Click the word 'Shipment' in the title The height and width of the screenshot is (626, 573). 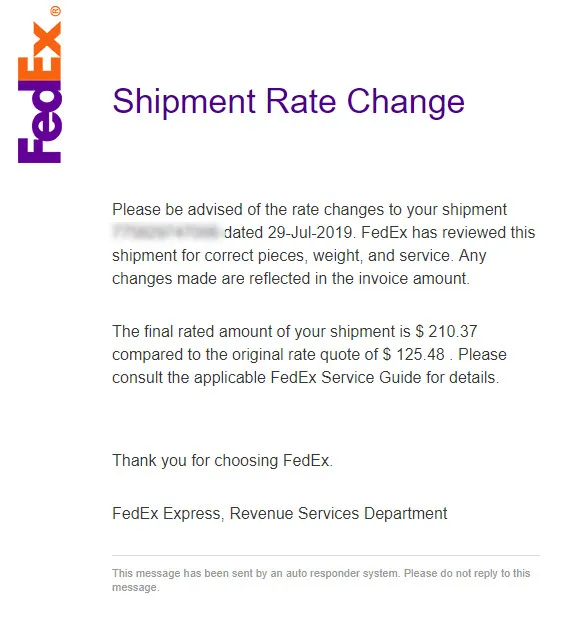pyautogui.click(x=184, y=102)
